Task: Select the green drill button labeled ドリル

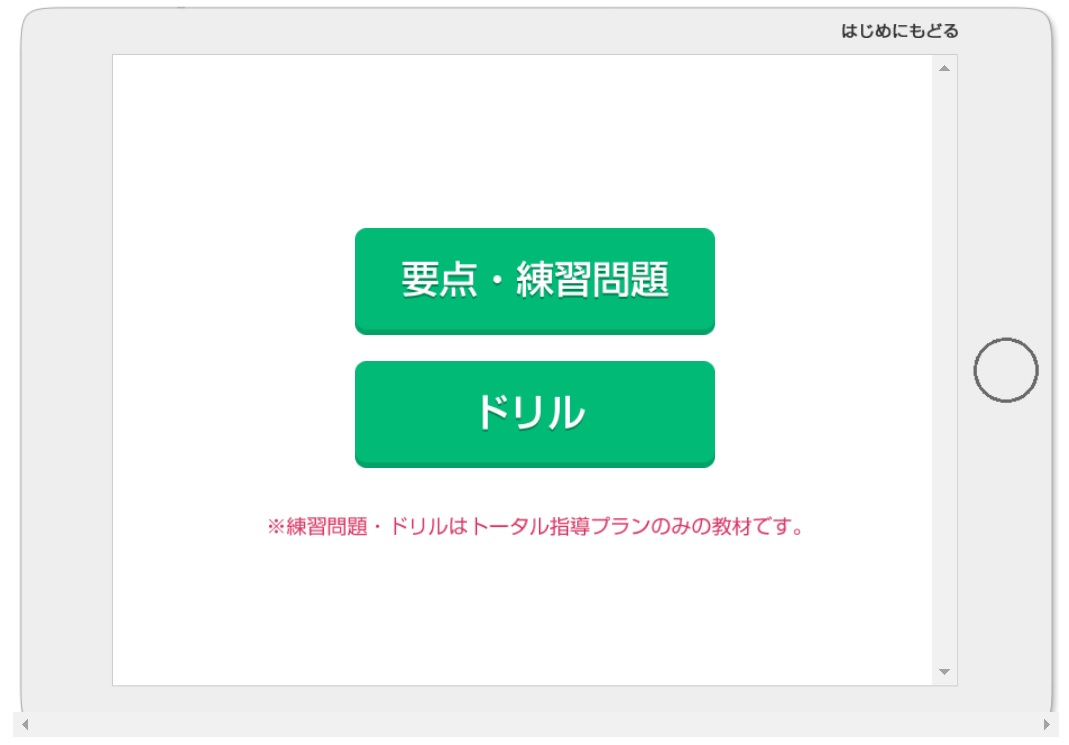Action: 534,414
